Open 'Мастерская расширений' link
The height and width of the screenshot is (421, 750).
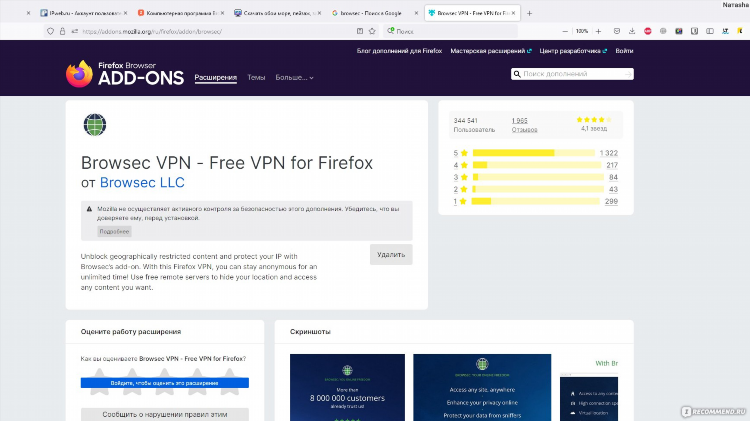(x=491, y=51)
